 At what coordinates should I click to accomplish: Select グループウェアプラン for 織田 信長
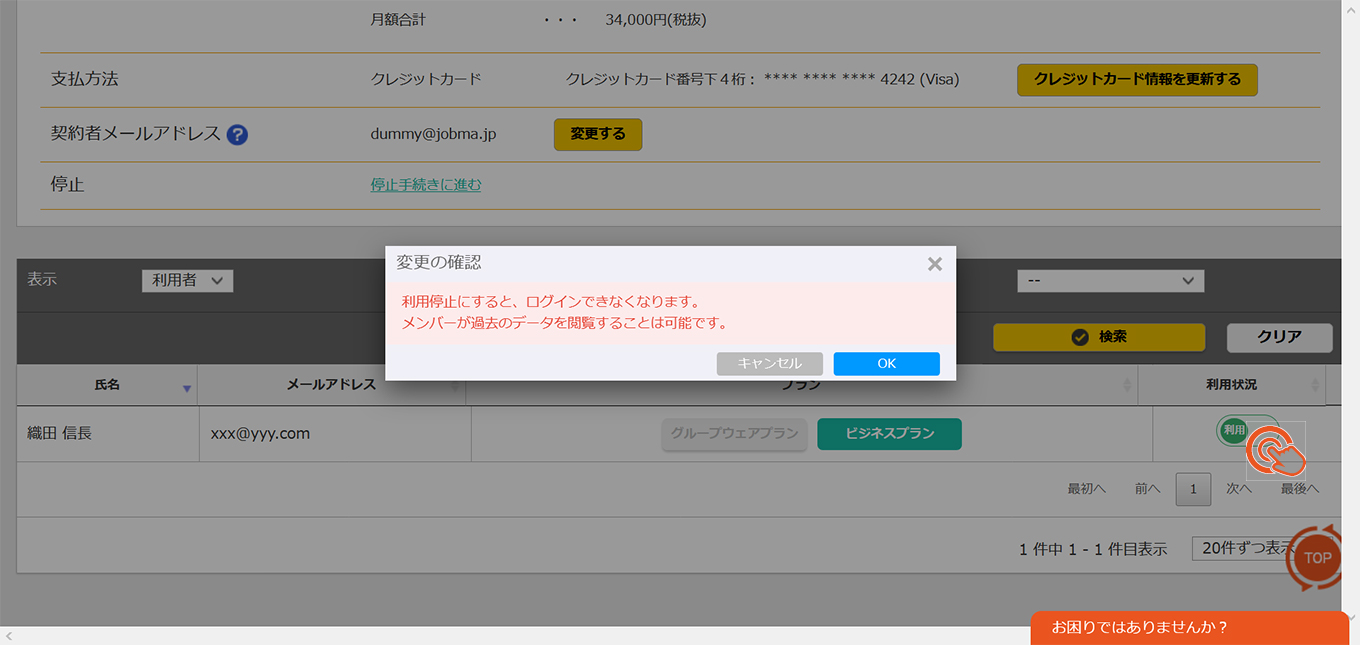point(734,434)
